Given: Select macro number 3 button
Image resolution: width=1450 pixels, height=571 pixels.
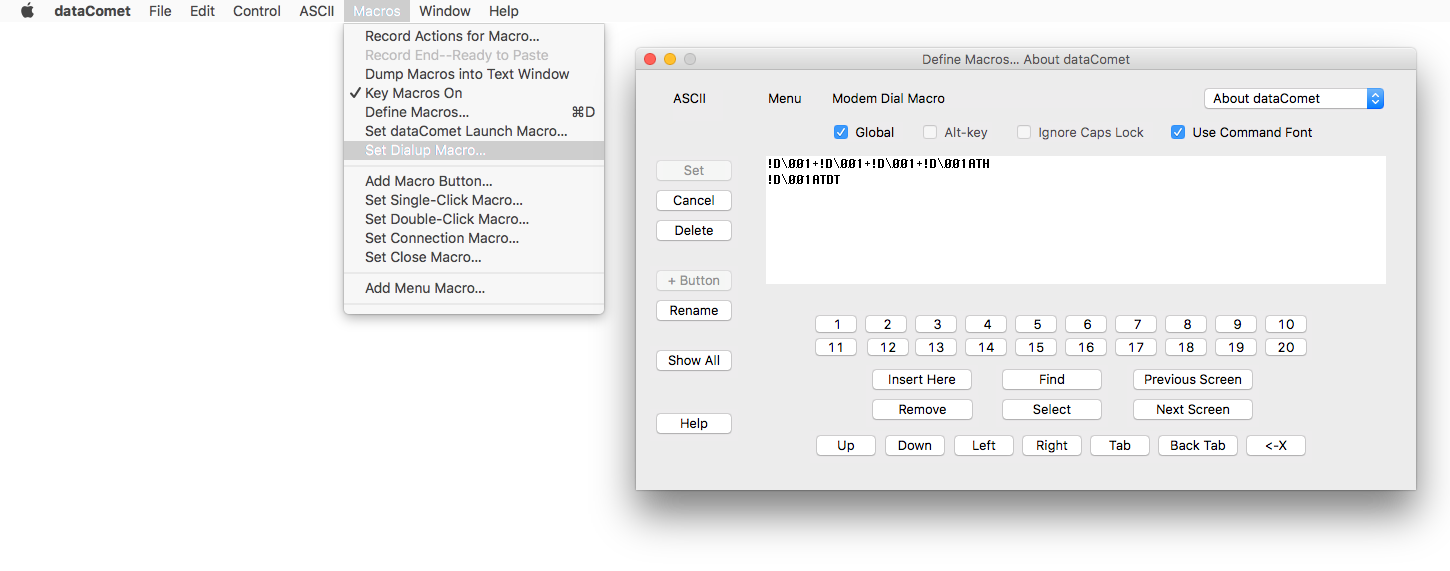Looking at the screenshot, I should pyautogui.click(x=937, y=324).
